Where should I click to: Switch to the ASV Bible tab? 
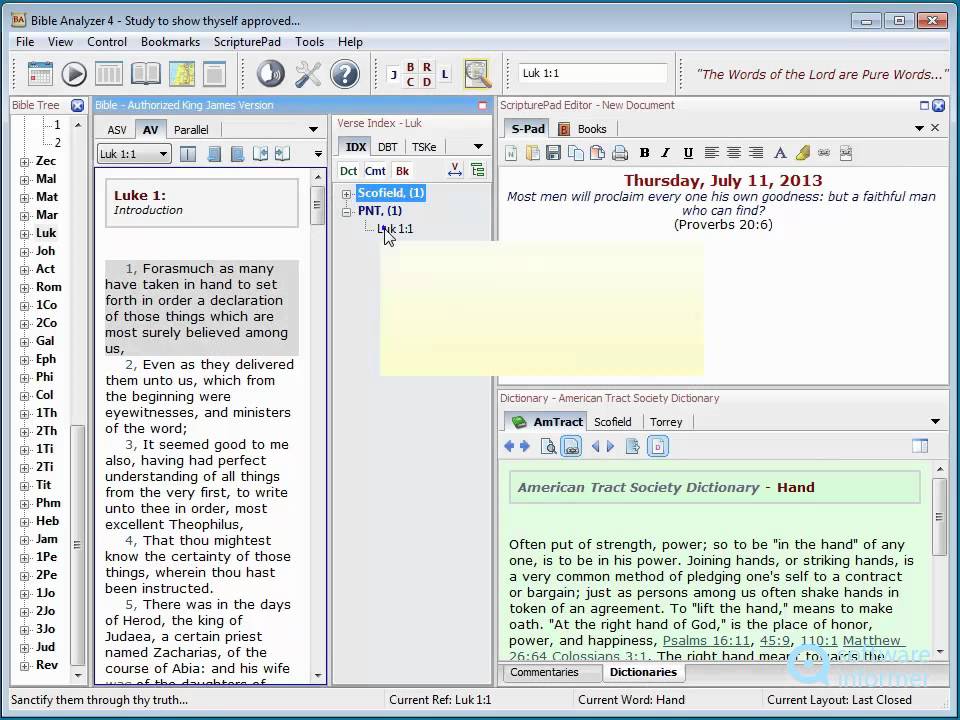(117, 130)
